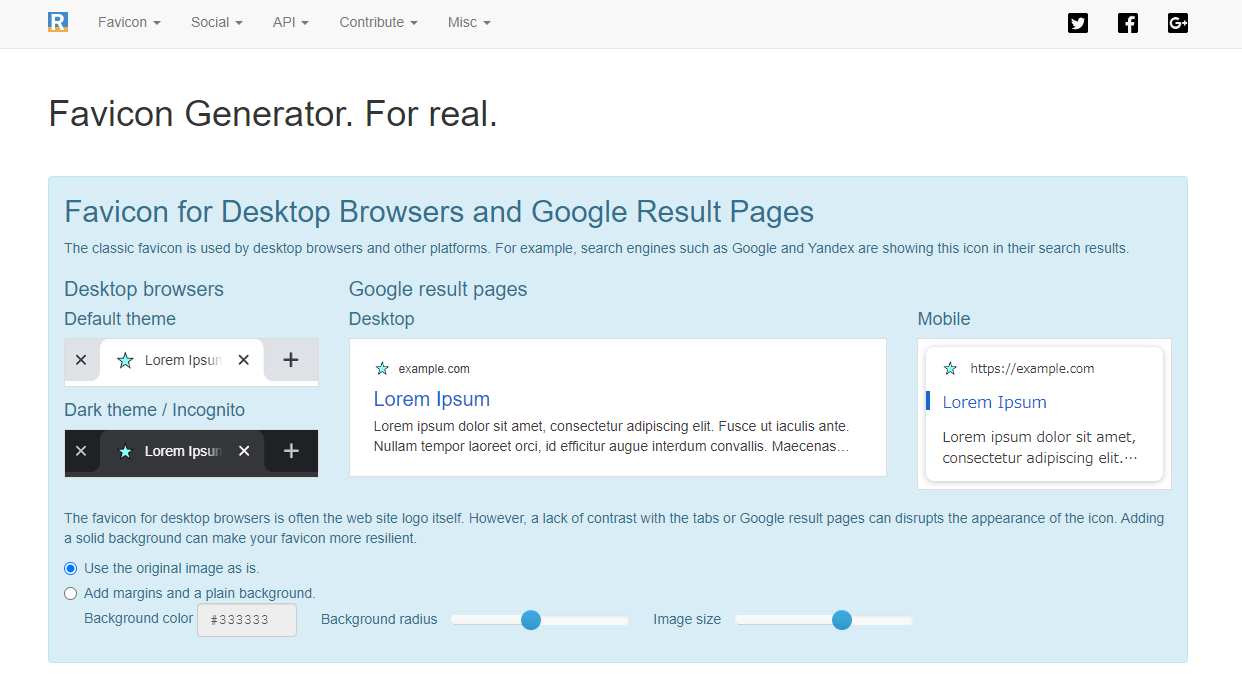The height and width of the screenshot is (680, 1242).
Task: Click the 'example.com' text in desktop result
Action: [434, 369]
